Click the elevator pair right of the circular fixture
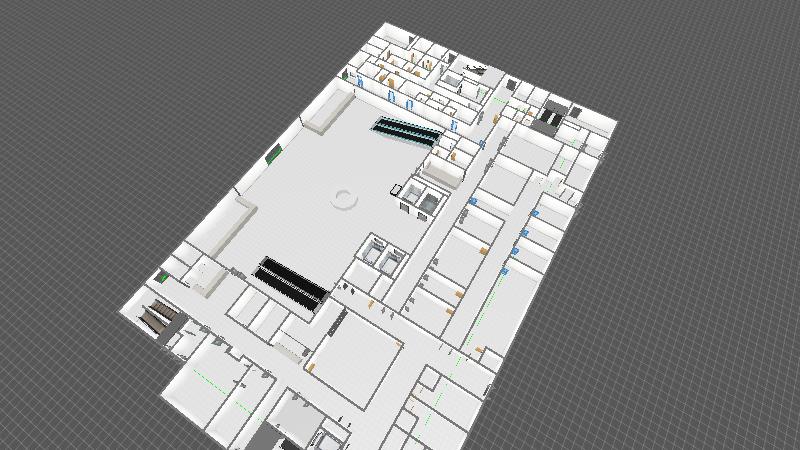 (425, 197)
